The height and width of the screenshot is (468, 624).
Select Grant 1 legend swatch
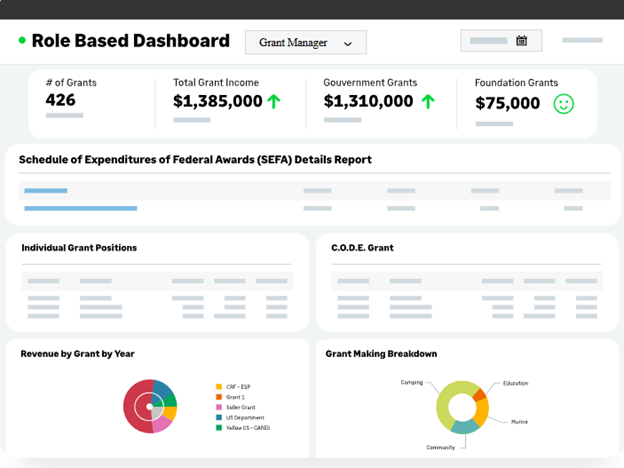point(219,397)
